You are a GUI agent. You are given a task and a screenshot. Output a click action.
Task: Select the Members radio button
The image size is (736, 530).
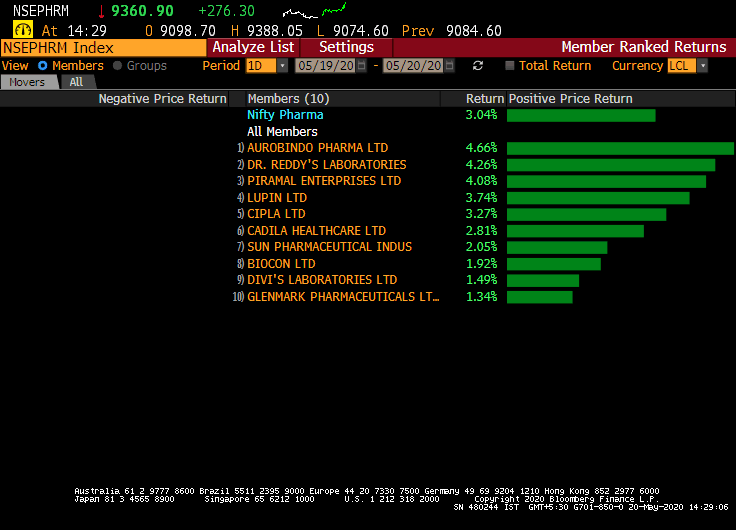pyautogui.click(x=43, y=66)
